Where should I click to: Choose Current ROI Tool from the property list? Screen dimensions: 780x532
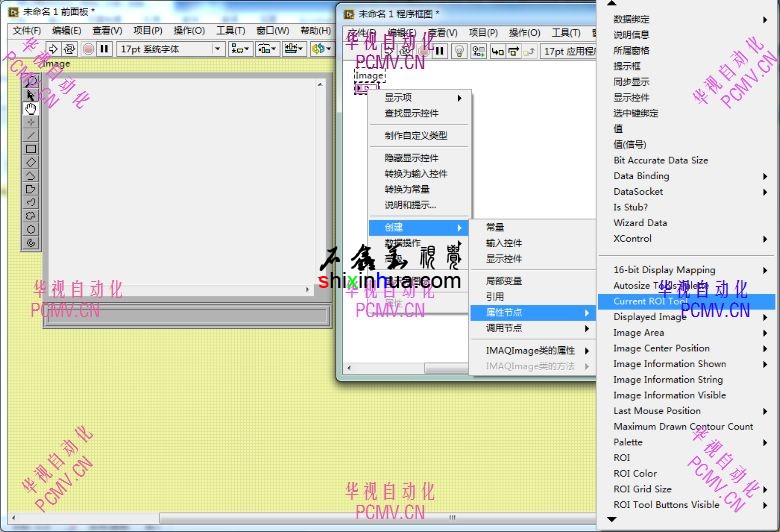coord(651,301)
